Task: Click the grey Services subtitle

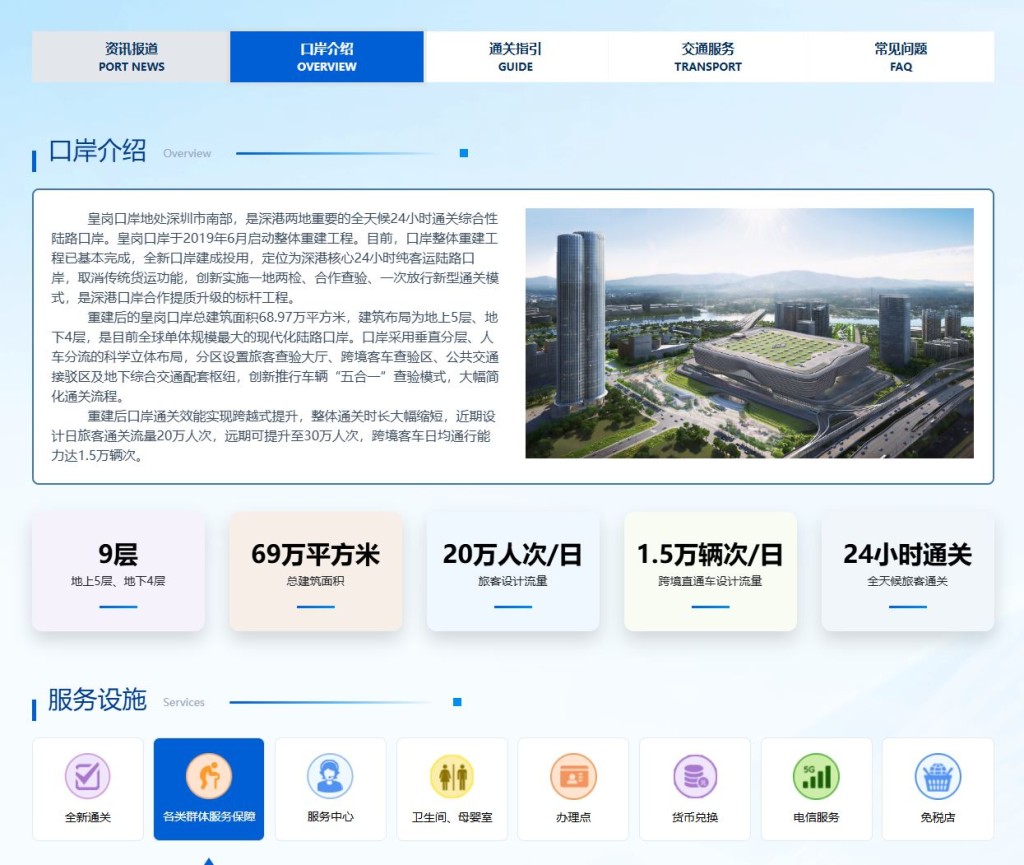Action: (x=184, y=702)
